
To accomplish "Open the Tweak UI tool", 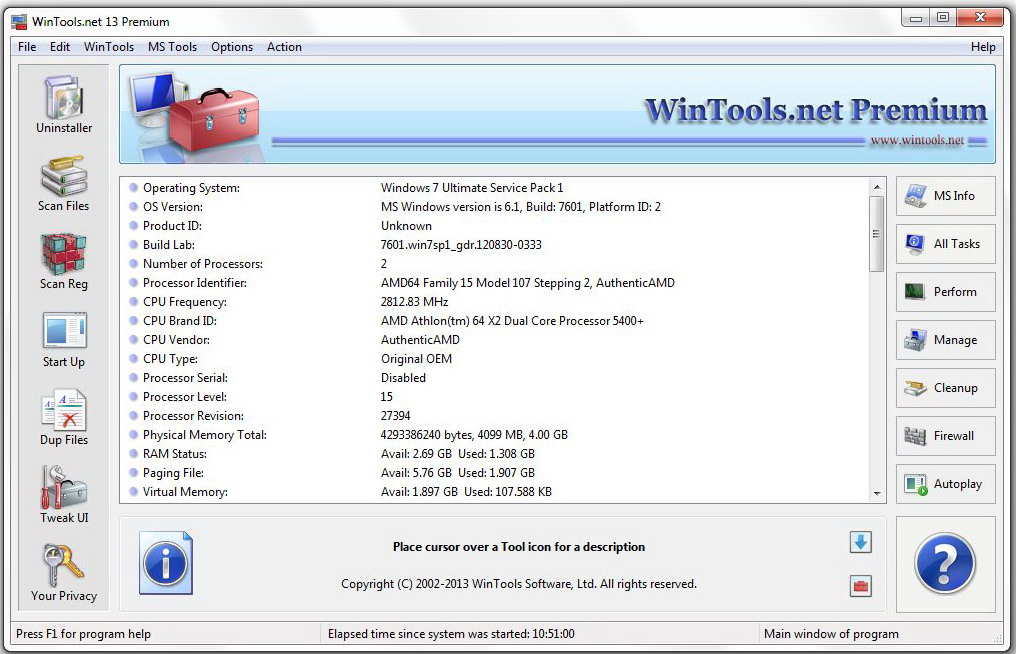I will pyautogui.click(x=64, y=495).
